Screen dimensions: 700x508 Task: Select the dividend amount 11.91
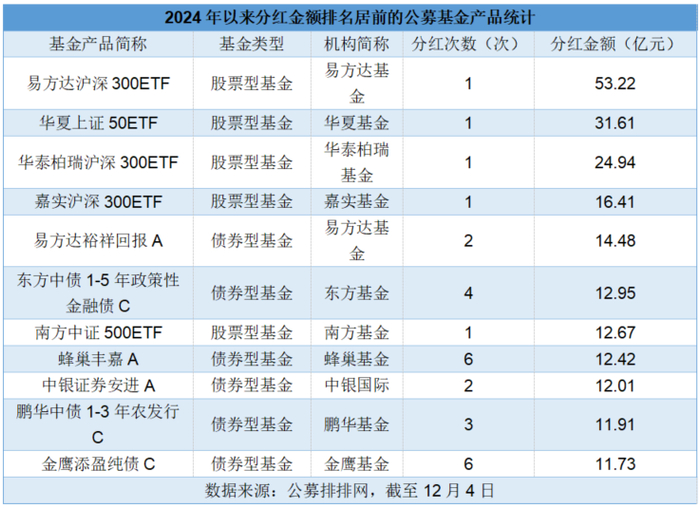pos(615,424)
